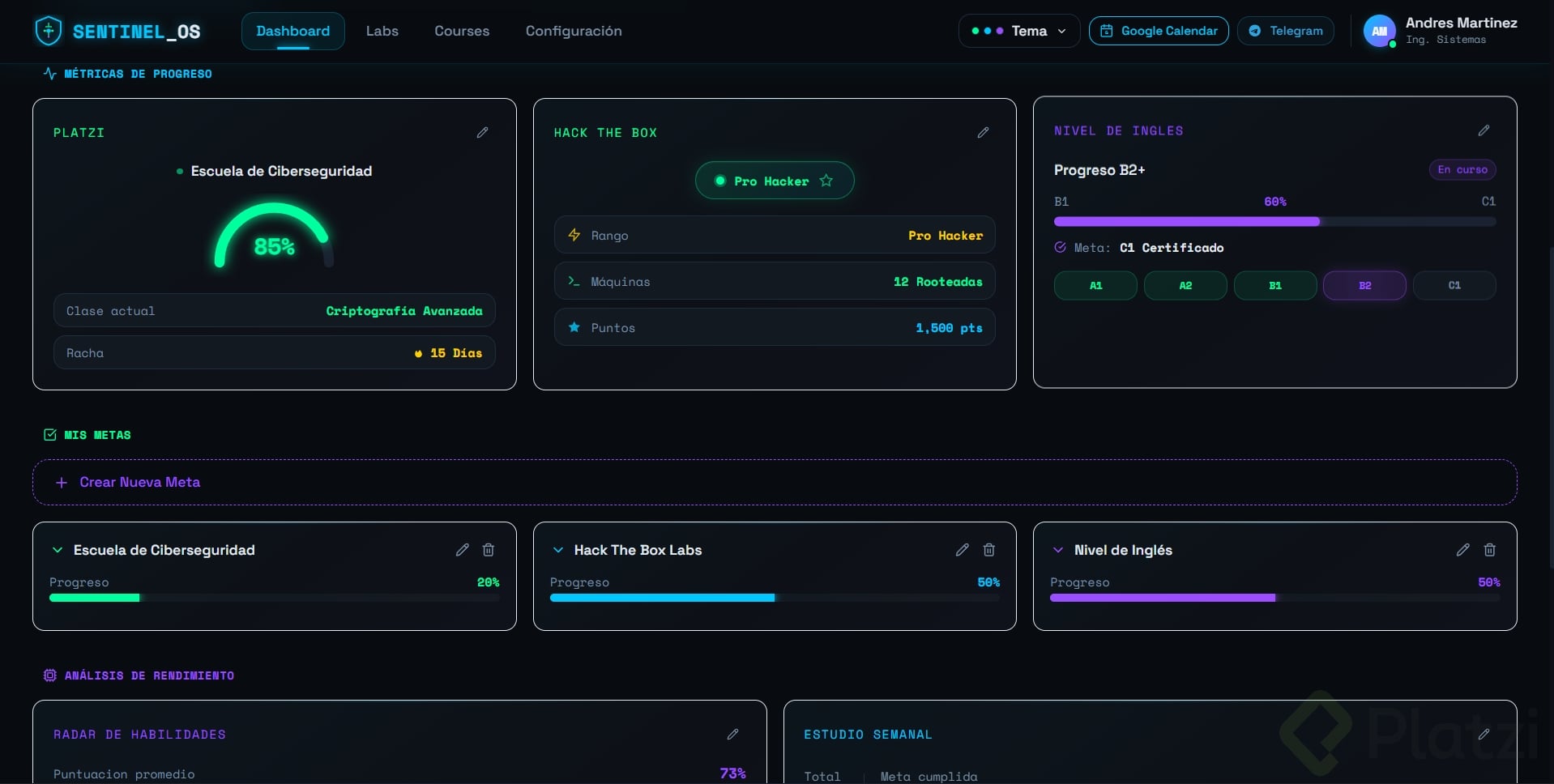Click the Rango Pro Hacker row
Screen dimensions: 1554x784
(775, 235)
